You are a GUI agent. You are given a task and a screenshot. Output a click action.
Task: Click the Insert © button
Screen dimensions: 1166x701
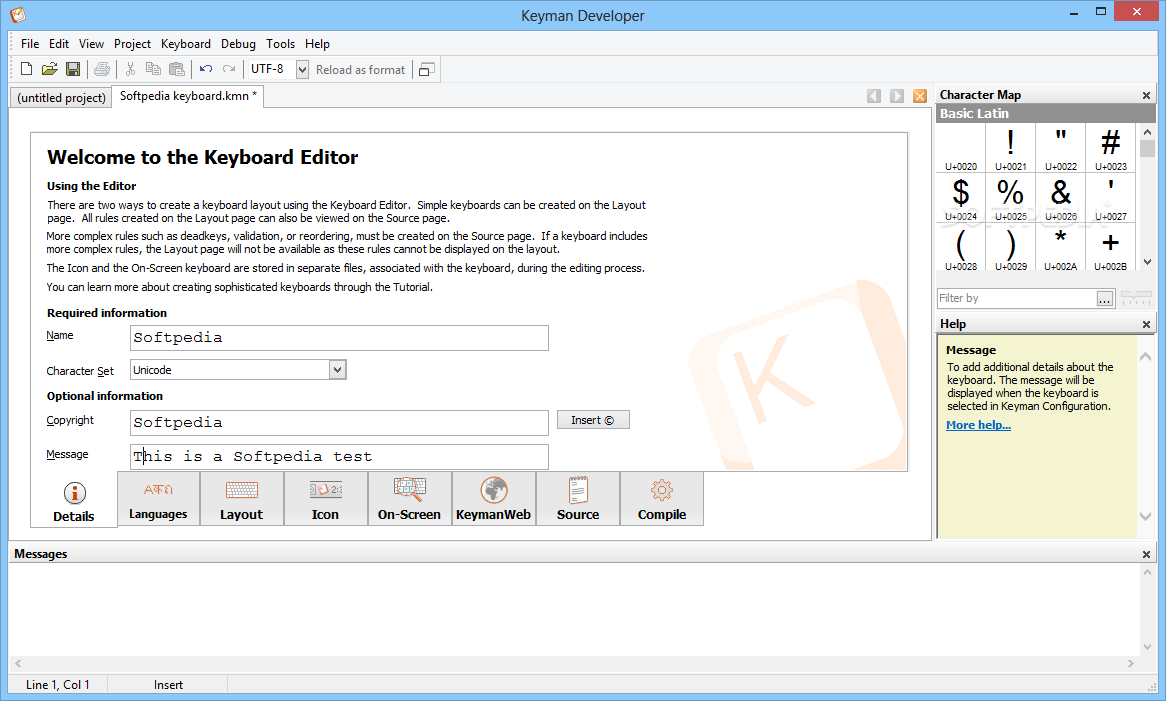593,420
